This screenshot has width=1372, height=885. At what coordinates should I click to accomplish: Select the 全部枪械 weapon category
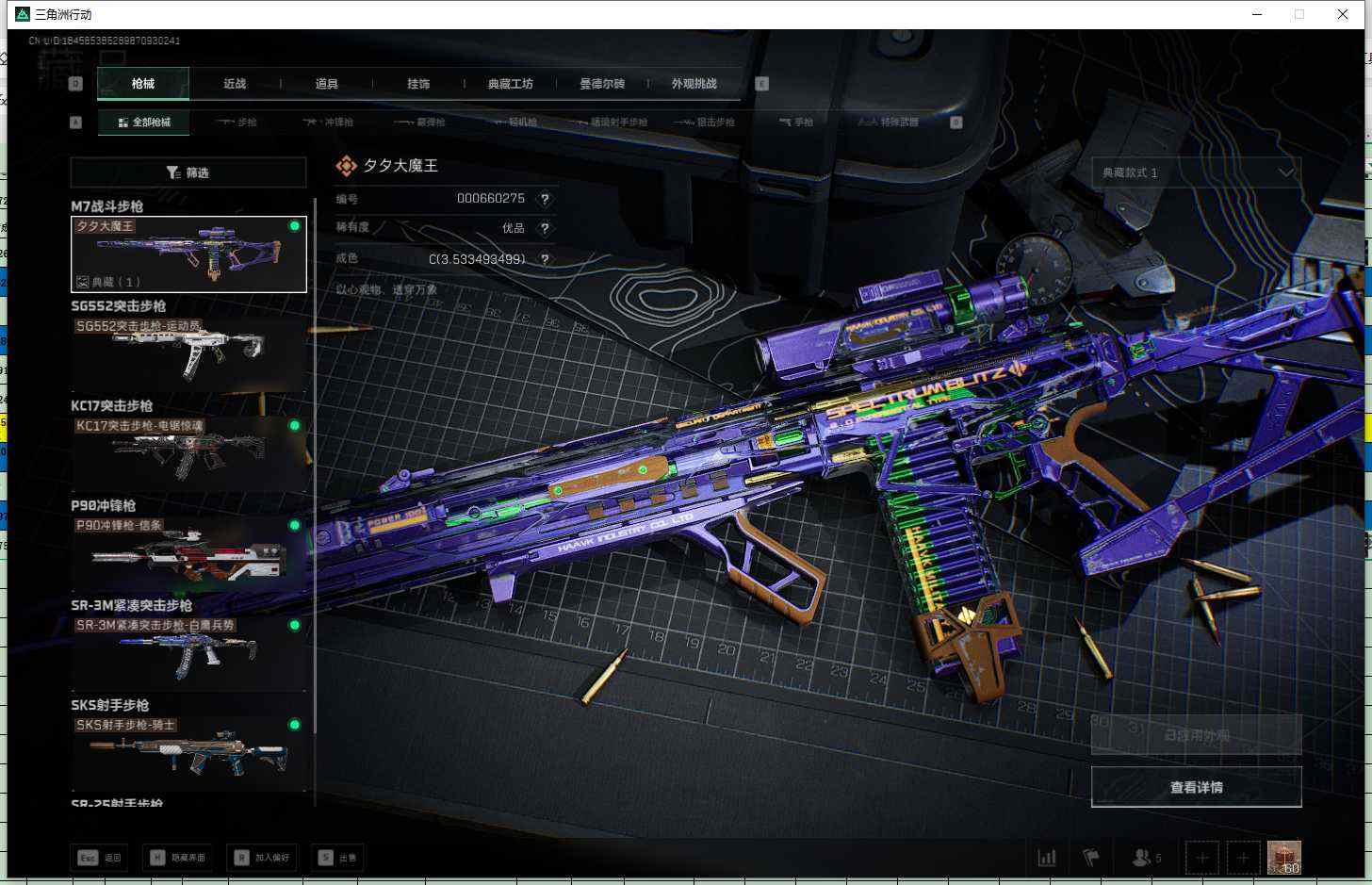[144, 123]
